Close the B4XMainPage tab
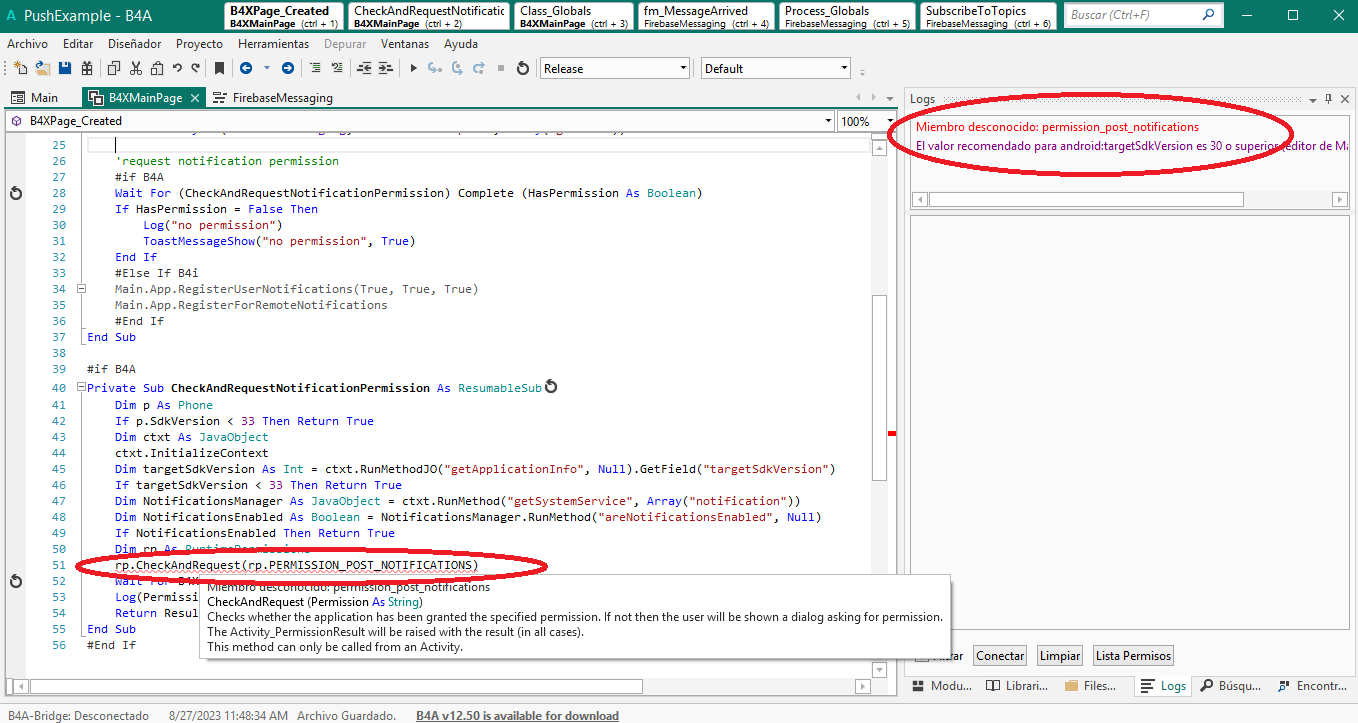Viewport: 1358px width, 723px height. [195, 98]
